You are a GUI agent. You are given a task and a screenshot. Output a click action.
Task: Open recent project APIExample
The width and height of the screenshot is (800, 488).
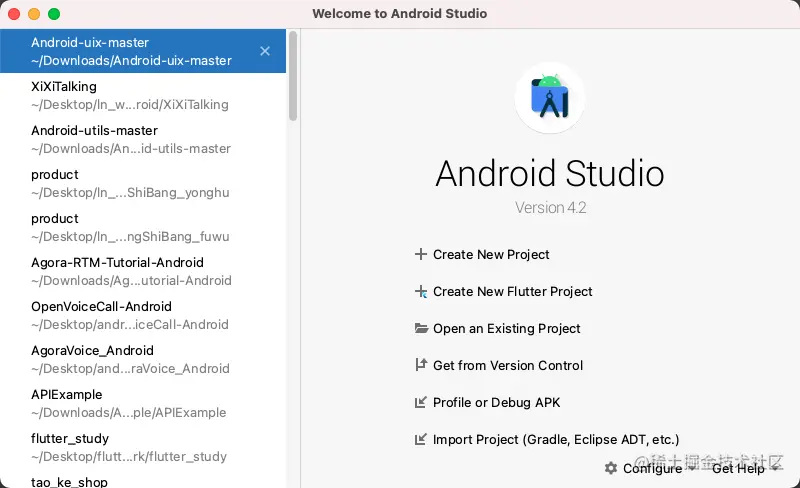click(x=143, y=403)
